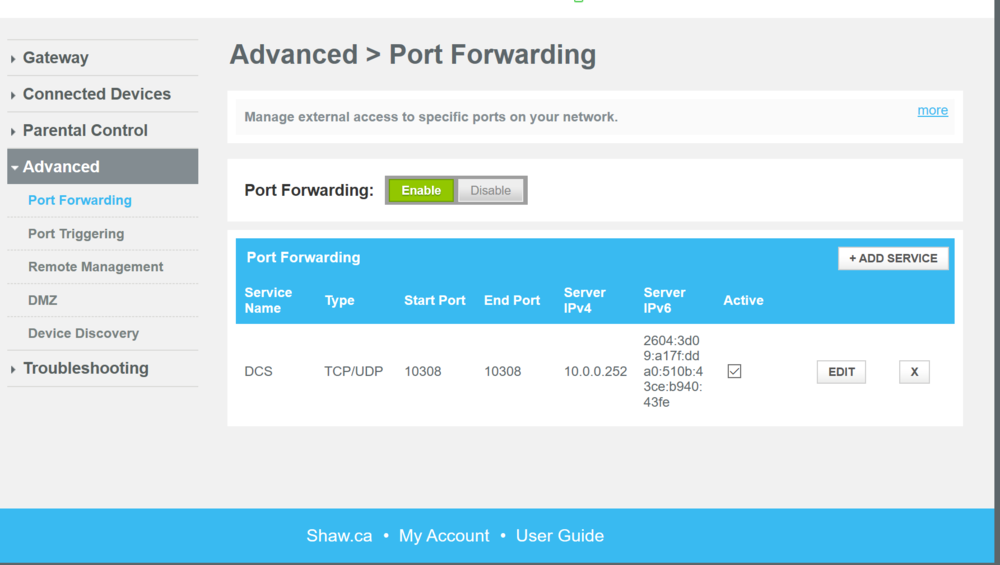Image resolution: width=1000 pixels, height=565 pixels.
Task: Delete the DCS rule with X
Action: (914, 372)
